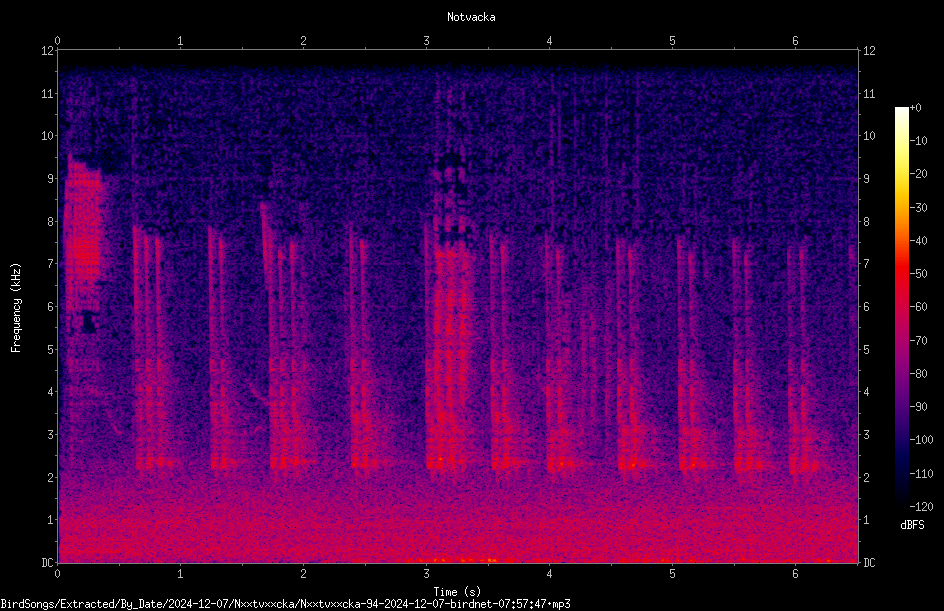Click the 4 second mark on top axis
The width and height of the screenshot is (944, 611).
[549, 41]
